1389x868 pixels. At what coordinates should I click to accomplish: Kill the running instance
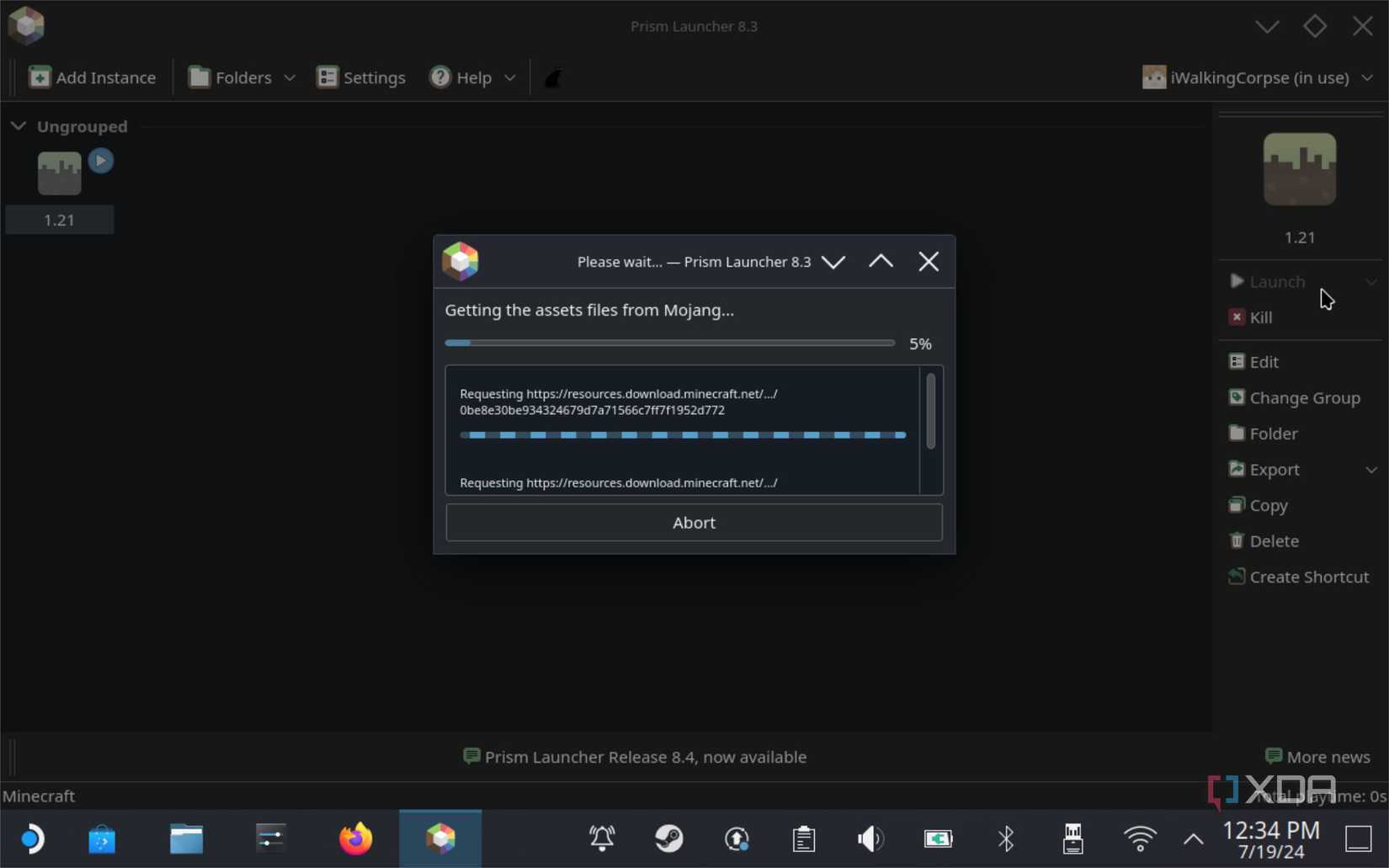[x=1251, y=317]
